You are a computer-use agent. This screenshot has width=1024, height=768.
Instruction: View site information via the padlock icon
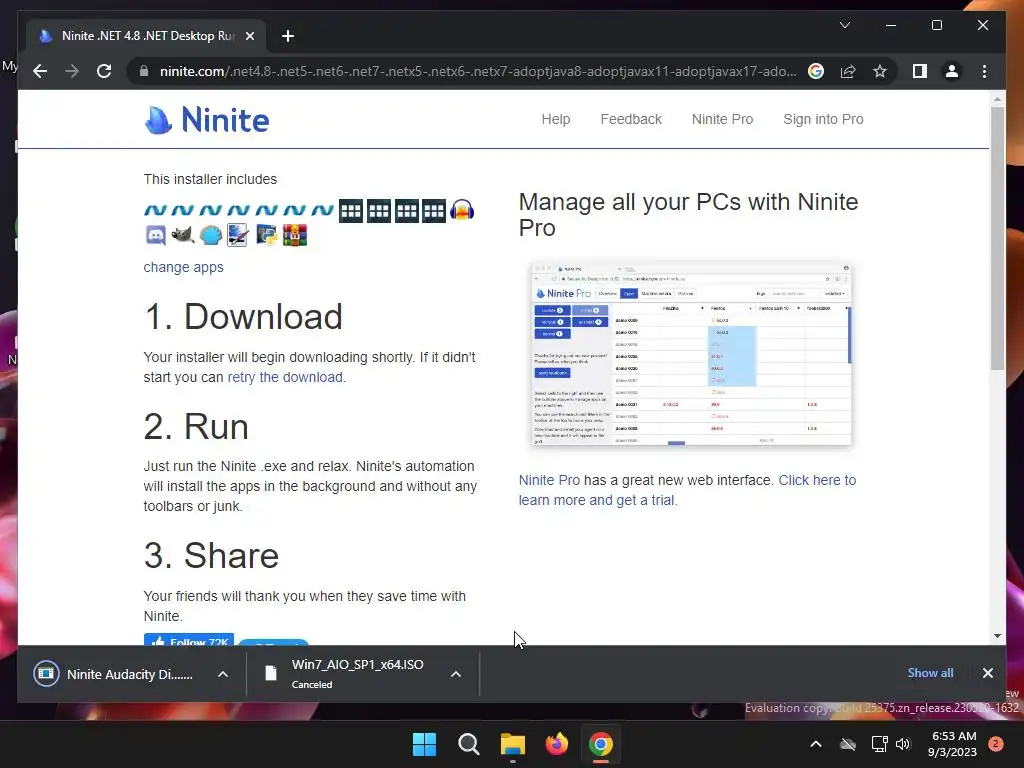[144, 71]
